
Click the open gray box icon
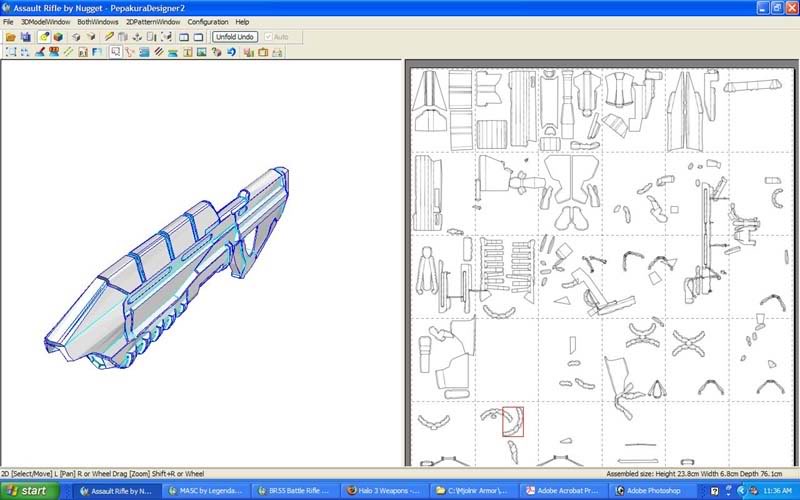(x=91, y=37)
